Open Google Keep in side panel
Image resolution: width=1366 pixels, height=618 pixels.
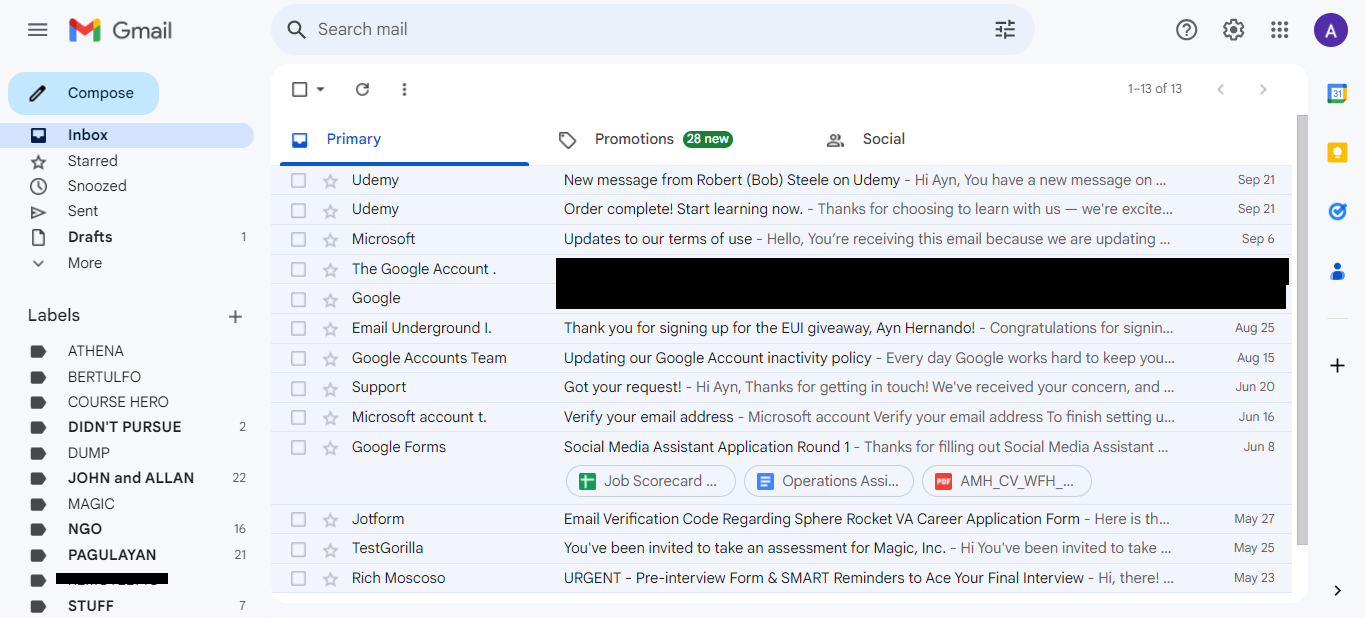[x=1337, y=152]
